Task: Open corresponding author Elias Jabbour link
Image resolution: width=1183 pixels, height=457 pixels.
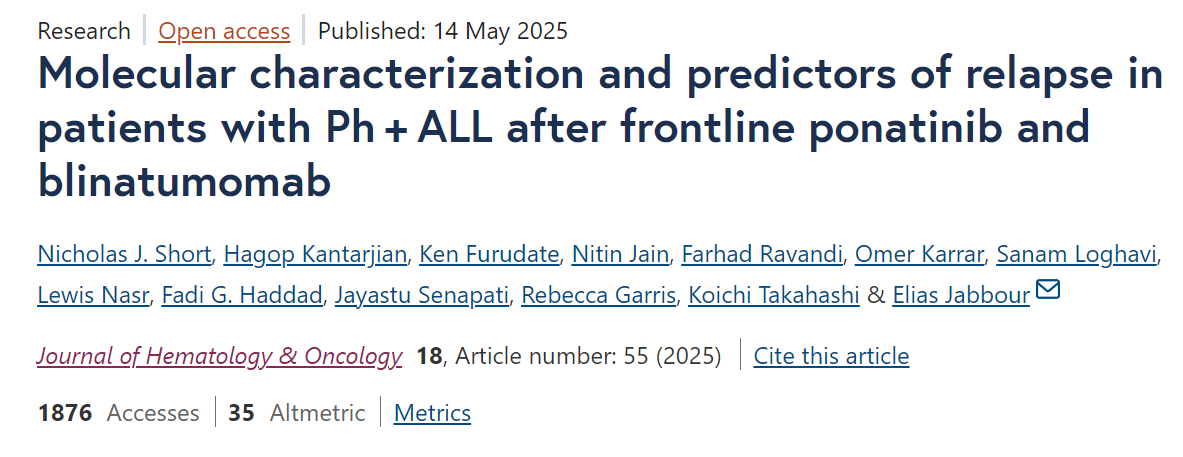Action: (961, 296)
